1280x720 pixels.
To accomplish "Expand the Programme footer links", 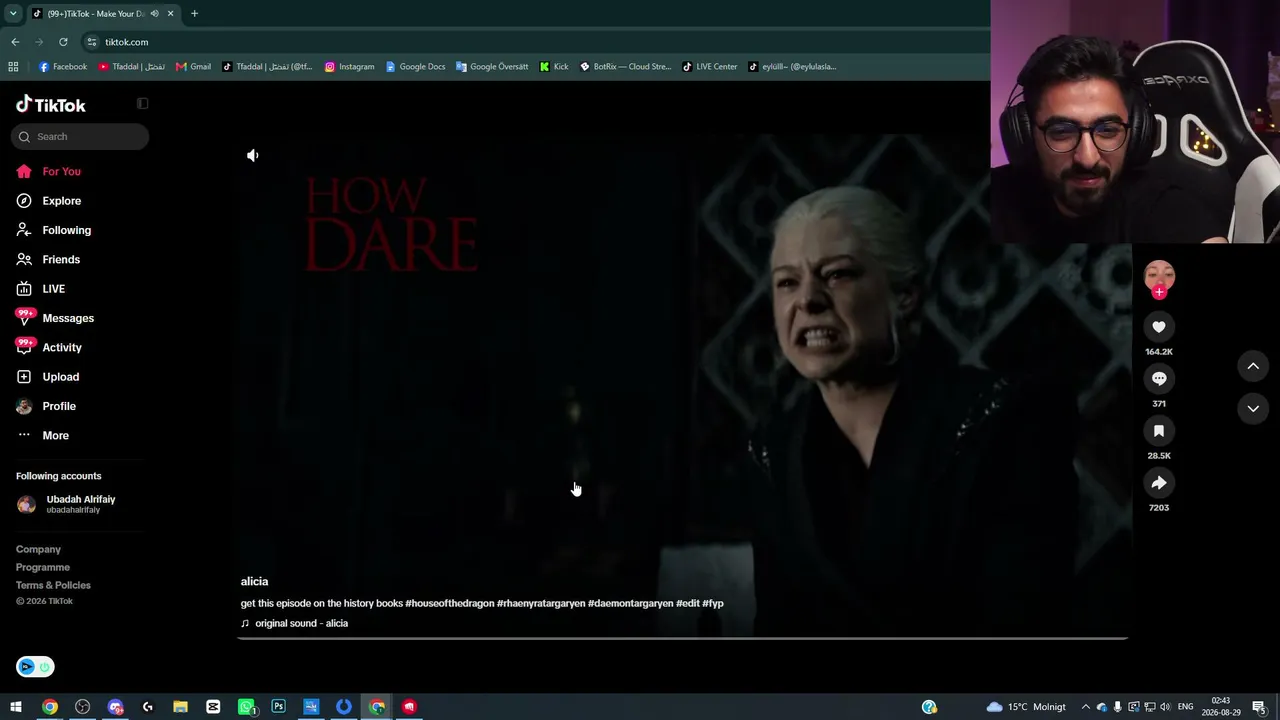I will [x=43, y=567].
